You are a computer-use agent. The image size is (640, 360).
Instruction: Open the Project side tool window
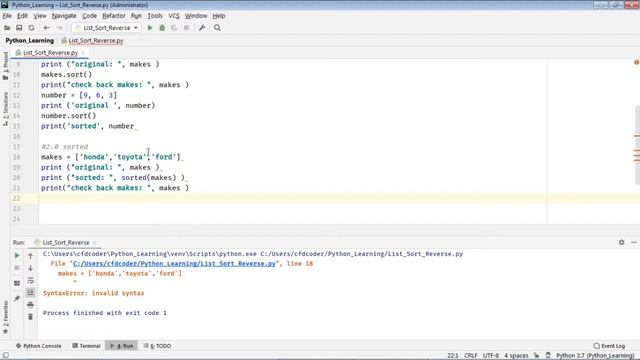[5, 65]
